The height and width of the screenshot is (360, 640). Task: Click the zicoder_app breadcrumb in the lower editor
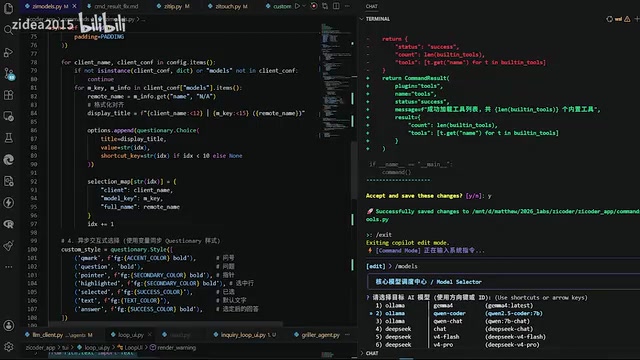click(x=40, y=347)
